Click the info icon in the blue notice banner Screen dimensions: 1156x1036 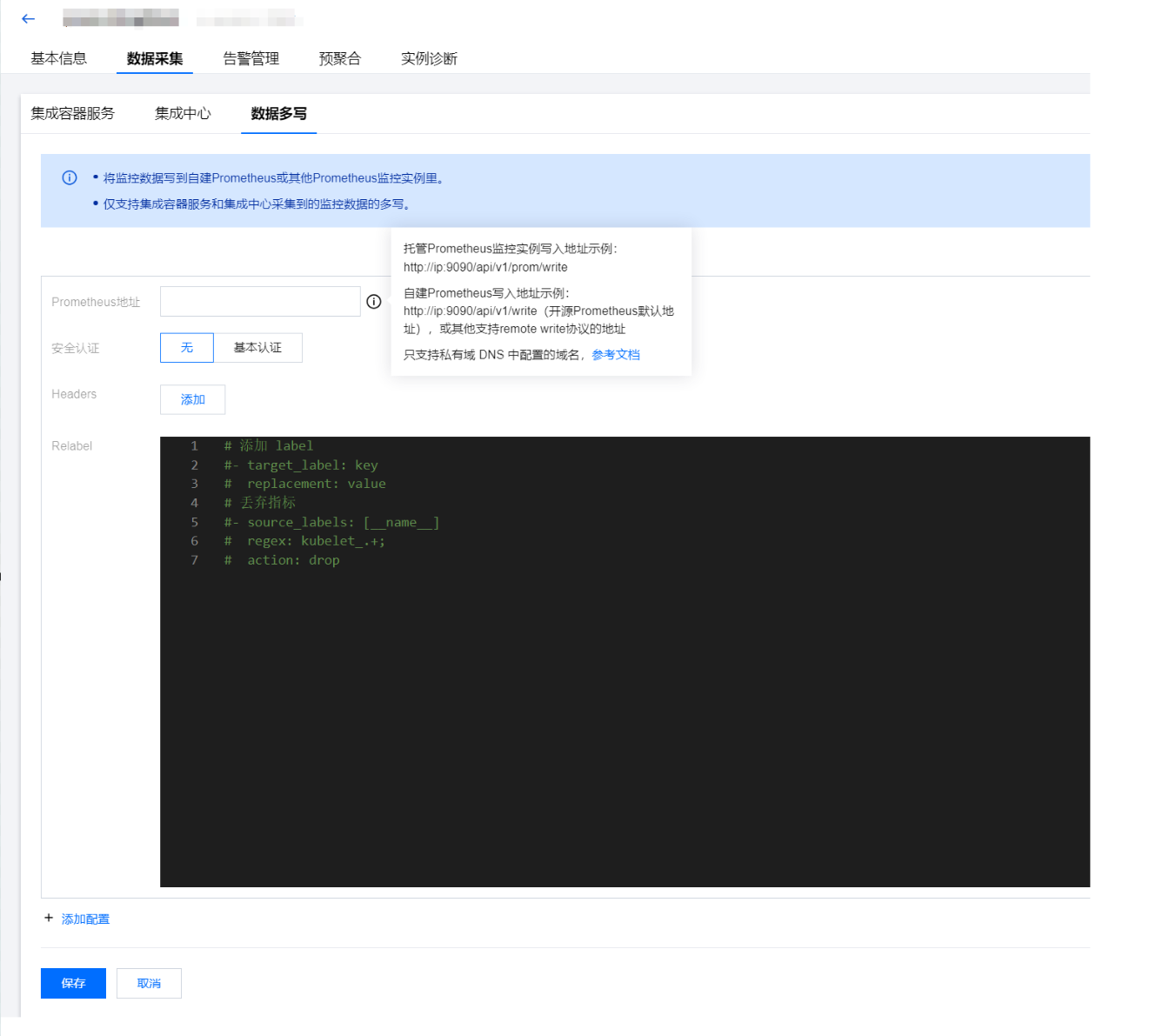click(x=70, y=177)
